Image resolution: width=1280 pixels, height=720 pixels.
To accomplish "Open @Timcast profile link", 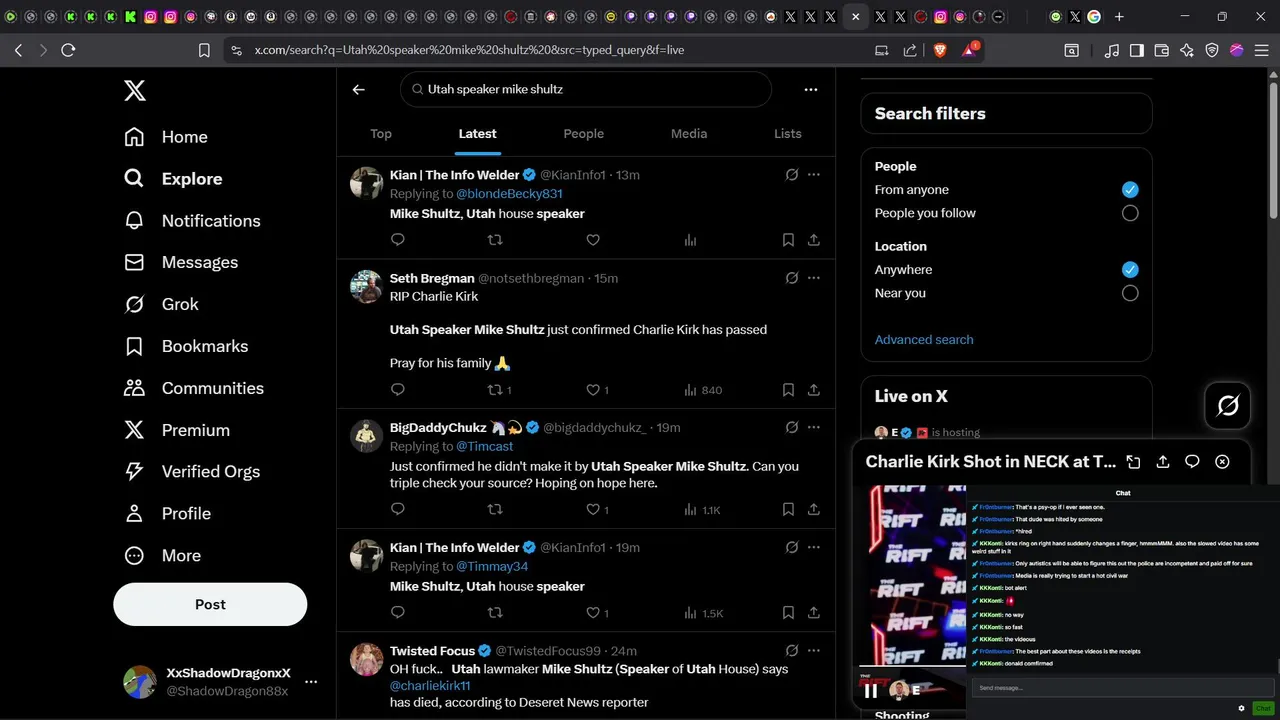I will click(x=485, y=447).
